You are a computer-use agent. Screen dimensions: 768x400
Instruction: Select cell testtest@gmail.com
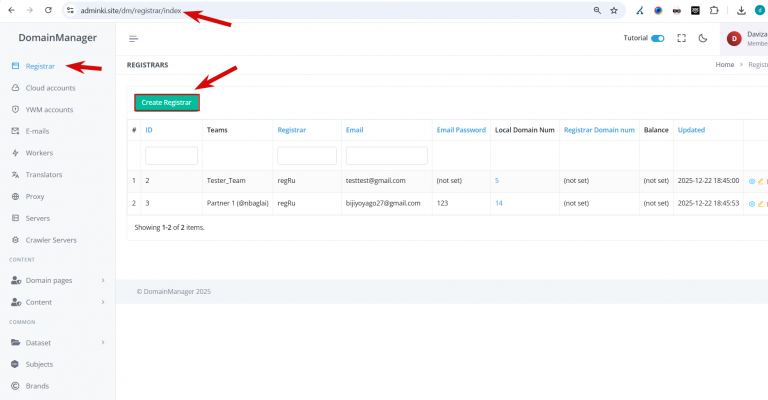tap(375, 181)
